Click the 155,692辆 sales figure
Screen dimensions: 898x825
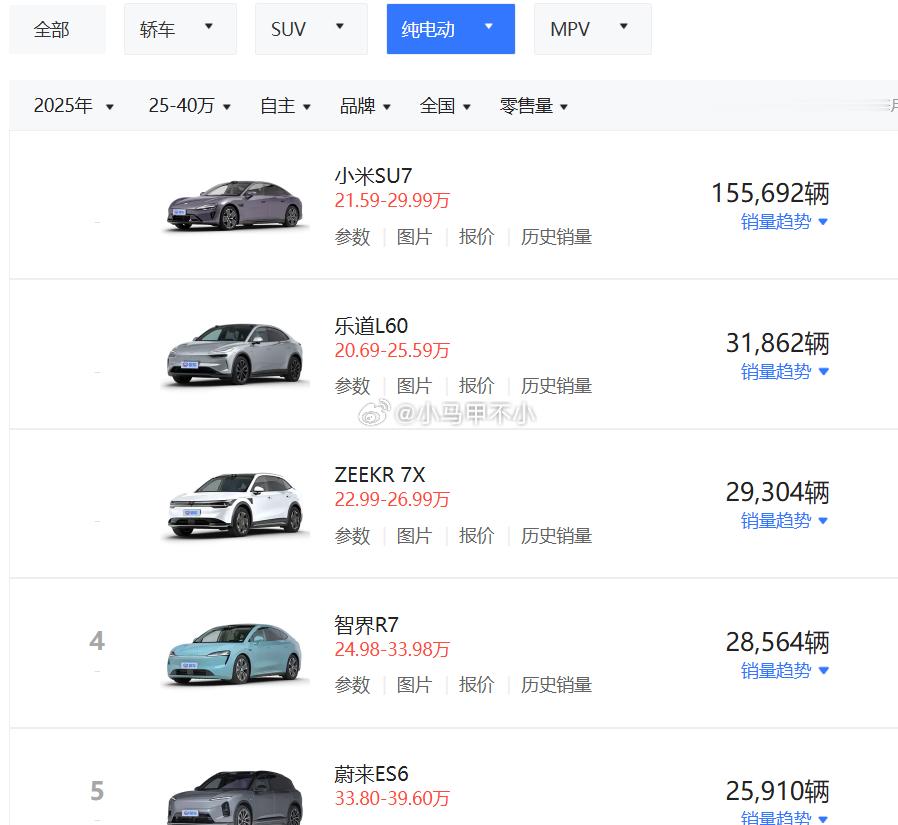click(770, 194)
